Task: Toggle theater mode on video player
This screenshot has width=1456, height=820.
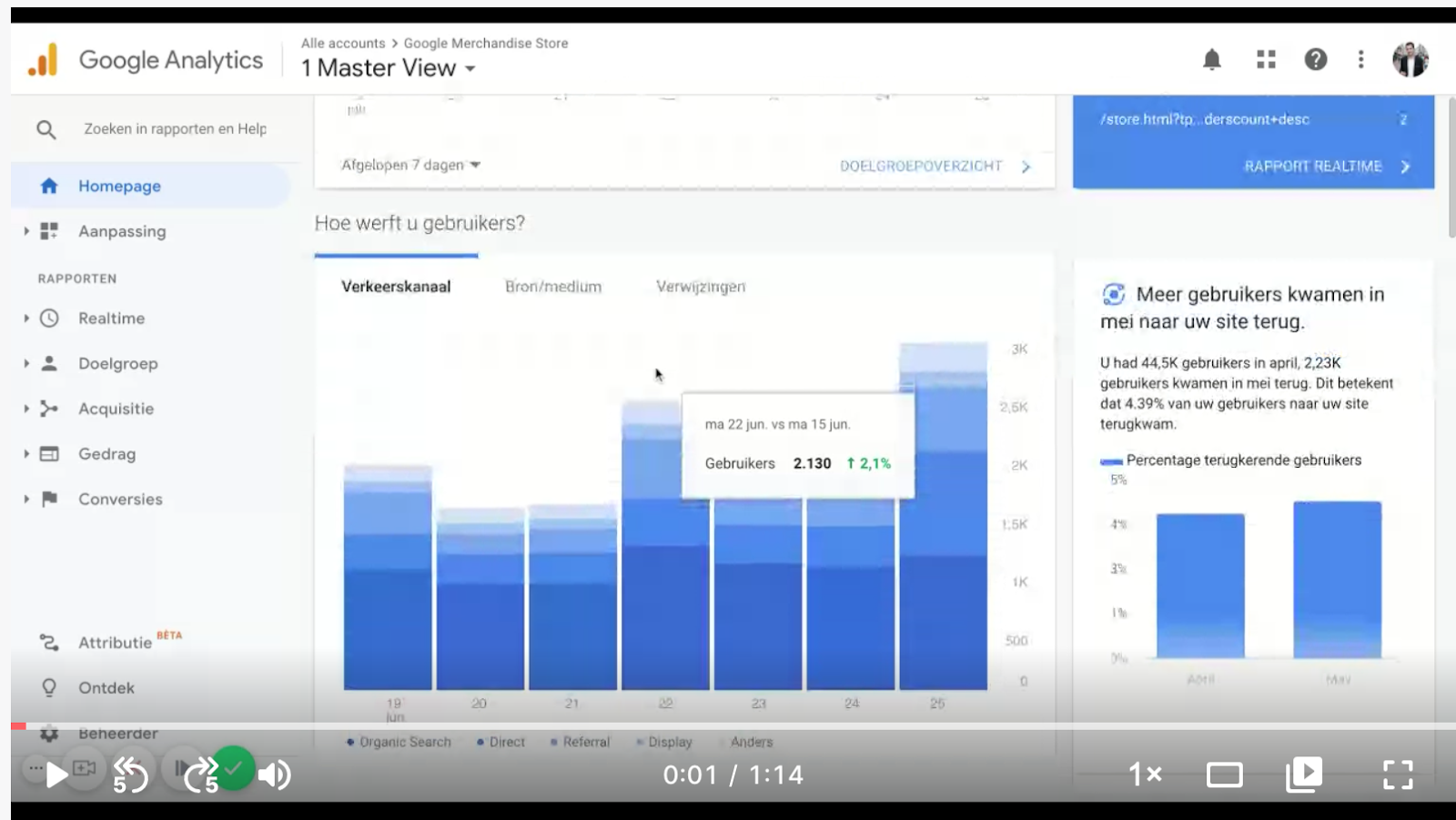Action: (x=1224, y=775)
